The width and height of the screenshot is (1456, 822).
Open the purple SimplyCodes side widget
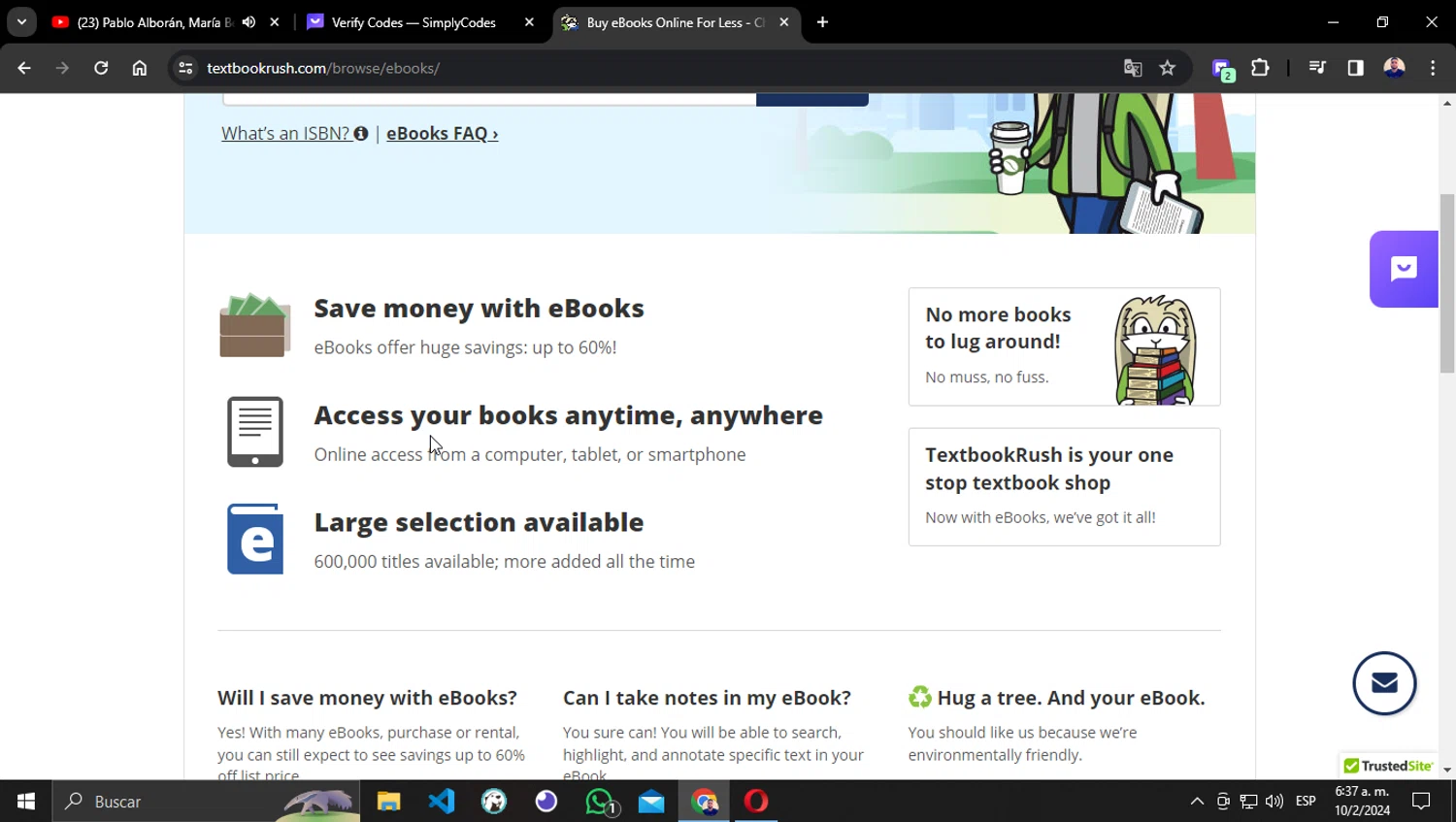pyautogui.click(x=1404, y=269)
